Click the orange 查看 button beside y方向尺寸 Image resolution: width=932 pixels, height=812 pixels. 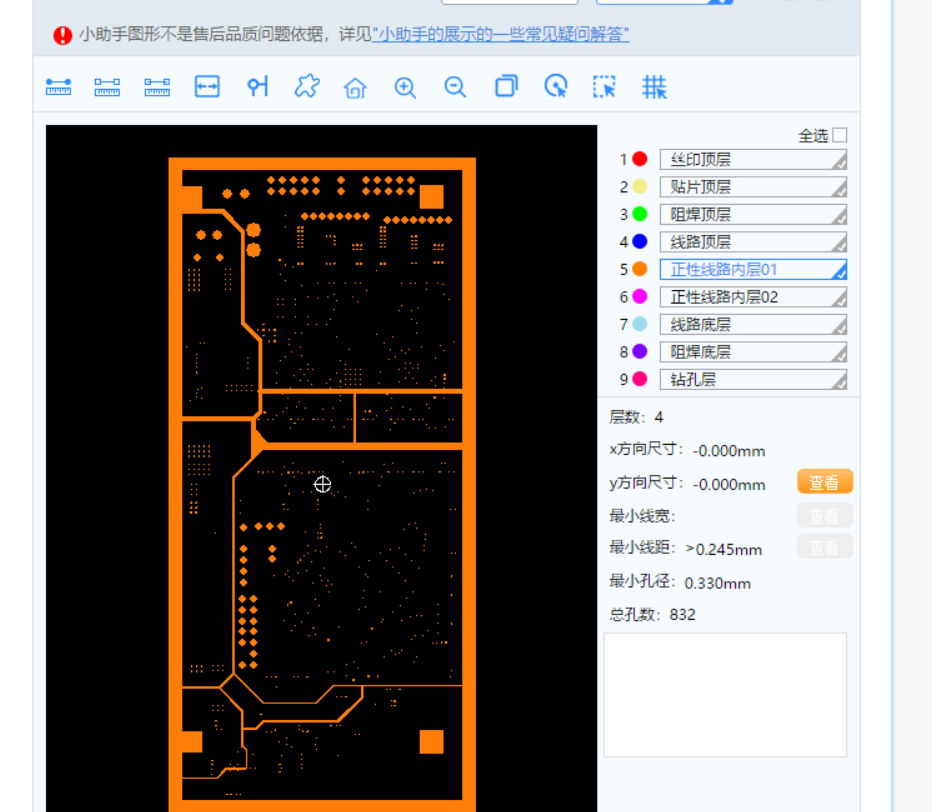point(825,482)
